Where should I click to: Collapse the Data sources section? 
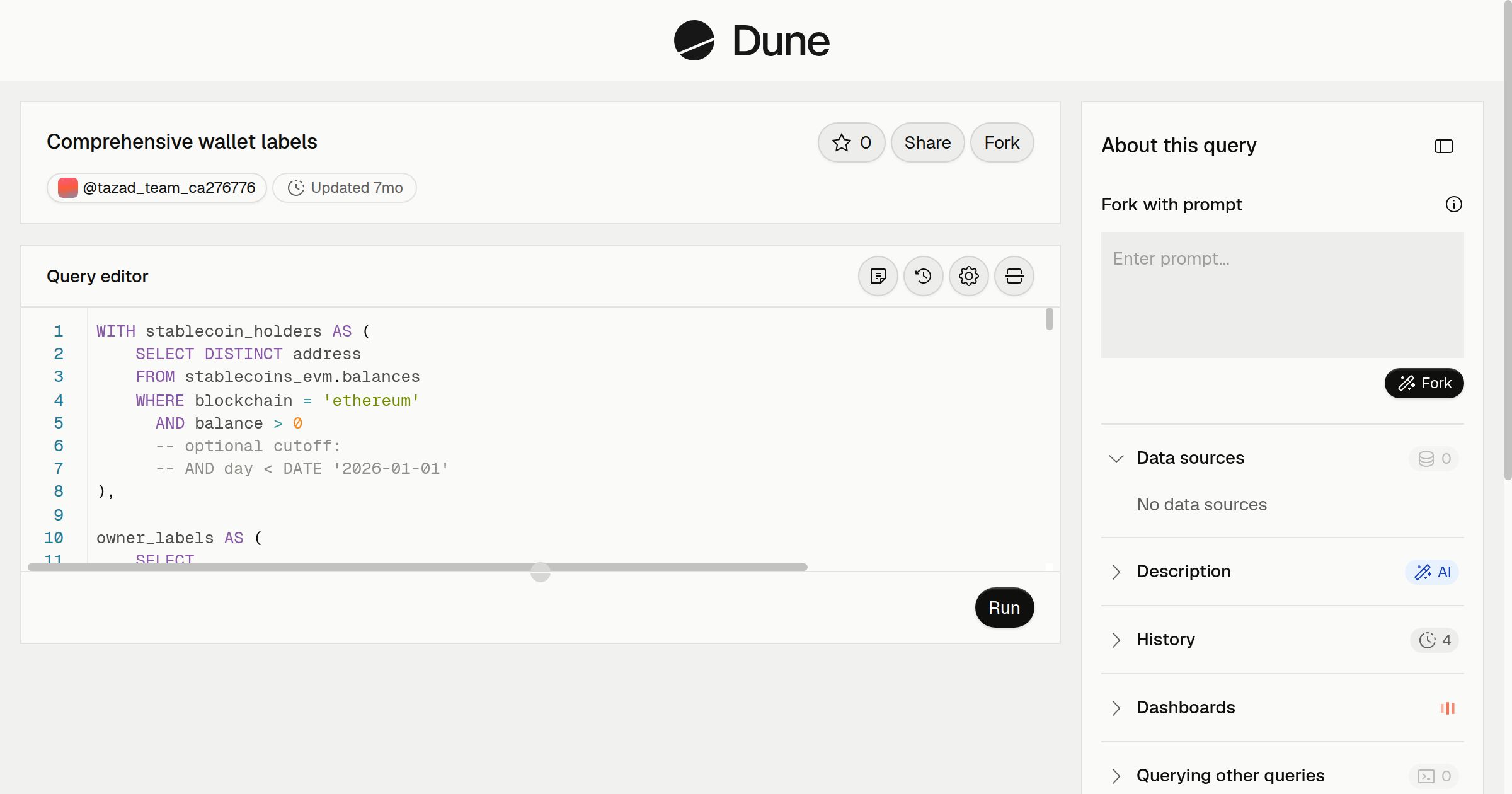(1116, 458)
